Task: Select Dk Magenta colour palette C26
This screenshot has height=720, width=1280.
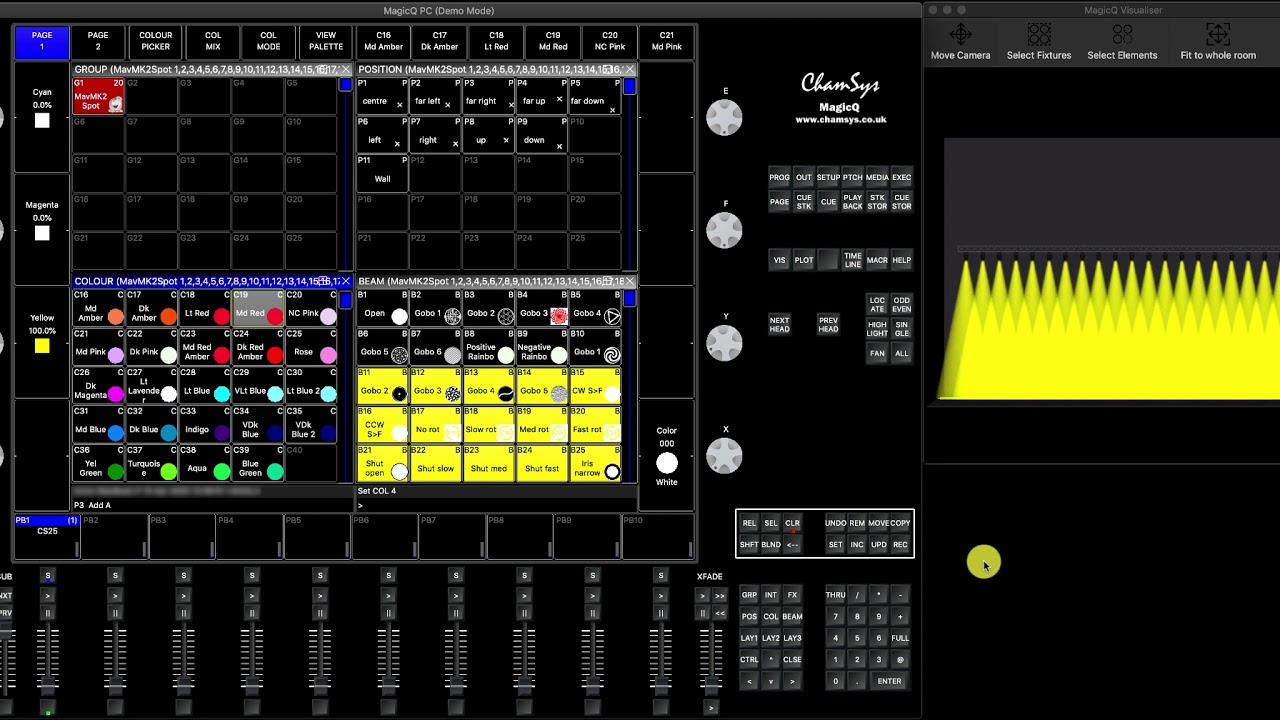Action: pyautogui.click(x=98, y=387)
